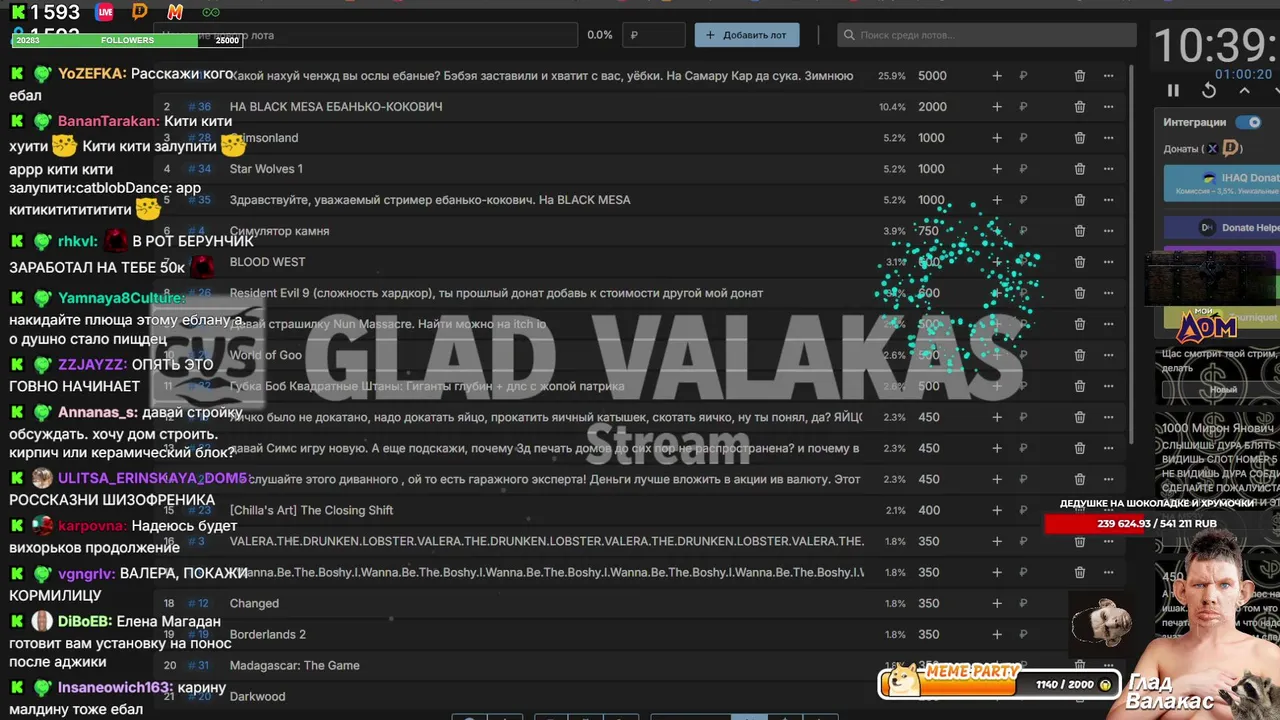Click the 400 amount of The Closing Shift

pyautogui.click(x=929, y=510)
